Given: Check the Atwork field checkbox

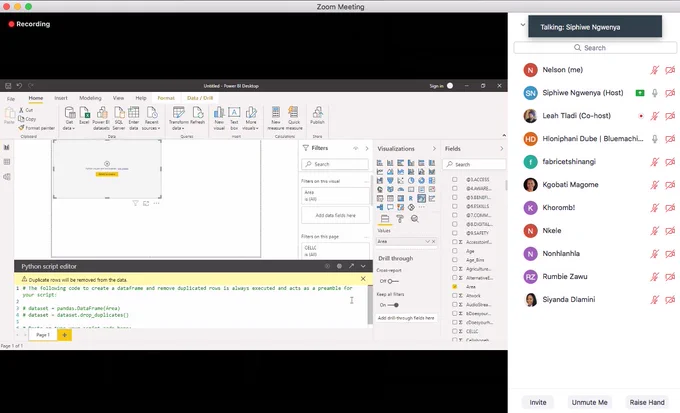Looking at the screenshot, I should [454, 295].
